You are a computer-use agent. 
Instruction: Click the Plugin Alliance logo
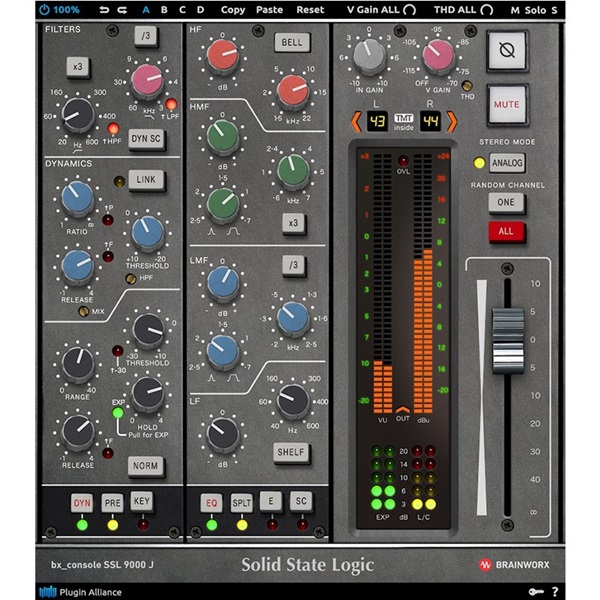point(81,592)
